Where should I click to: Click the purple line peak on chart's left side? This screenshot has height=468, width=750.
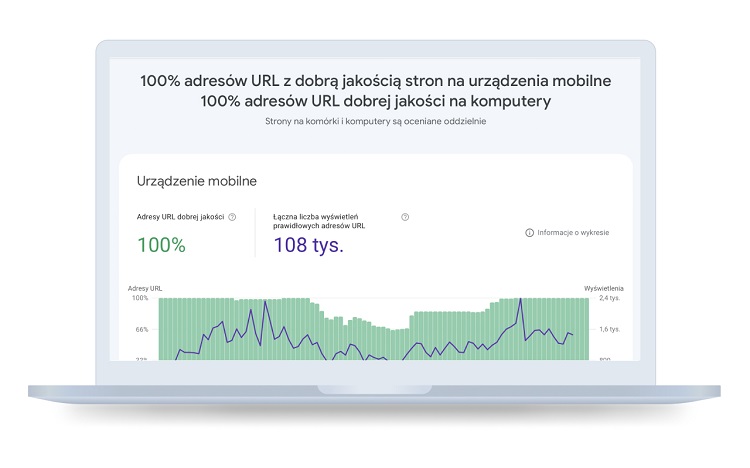(x=265, y=303)
